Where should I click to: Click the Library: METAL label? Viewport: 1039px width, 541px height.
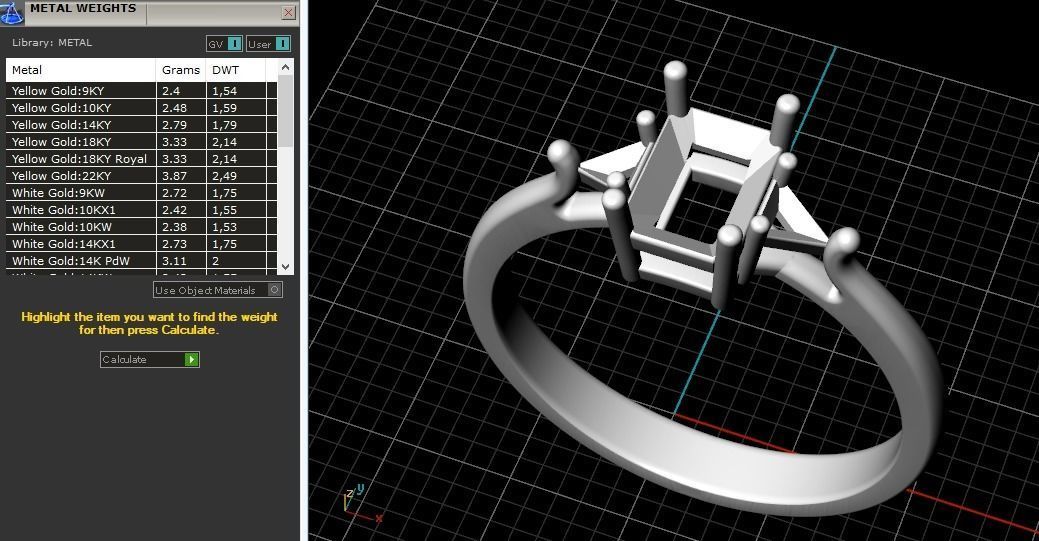point(52,42)
